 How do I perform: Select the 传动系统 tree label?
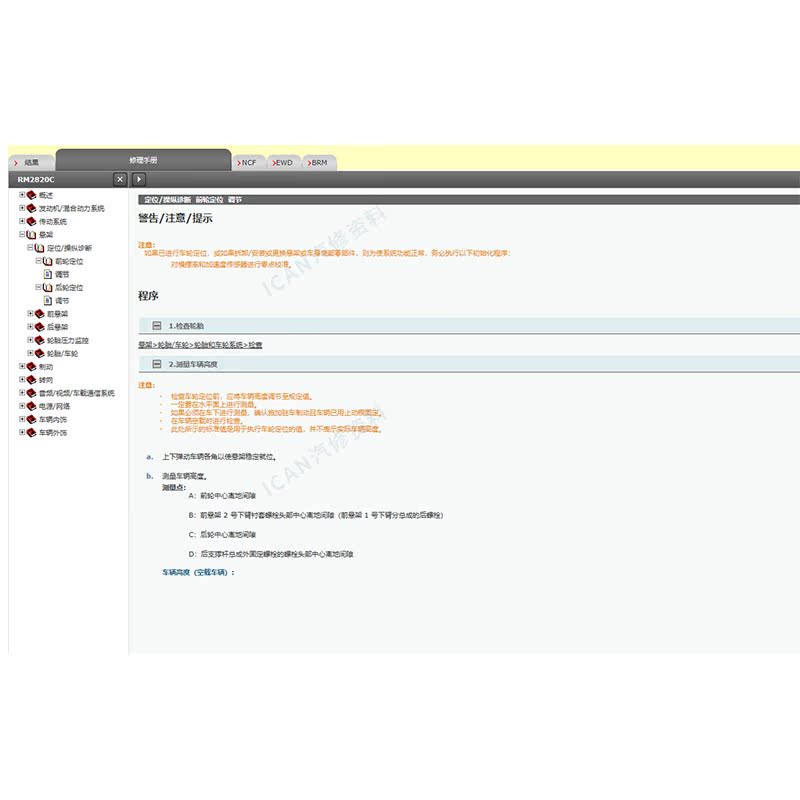pyautogui.click(x=53, y=222)
